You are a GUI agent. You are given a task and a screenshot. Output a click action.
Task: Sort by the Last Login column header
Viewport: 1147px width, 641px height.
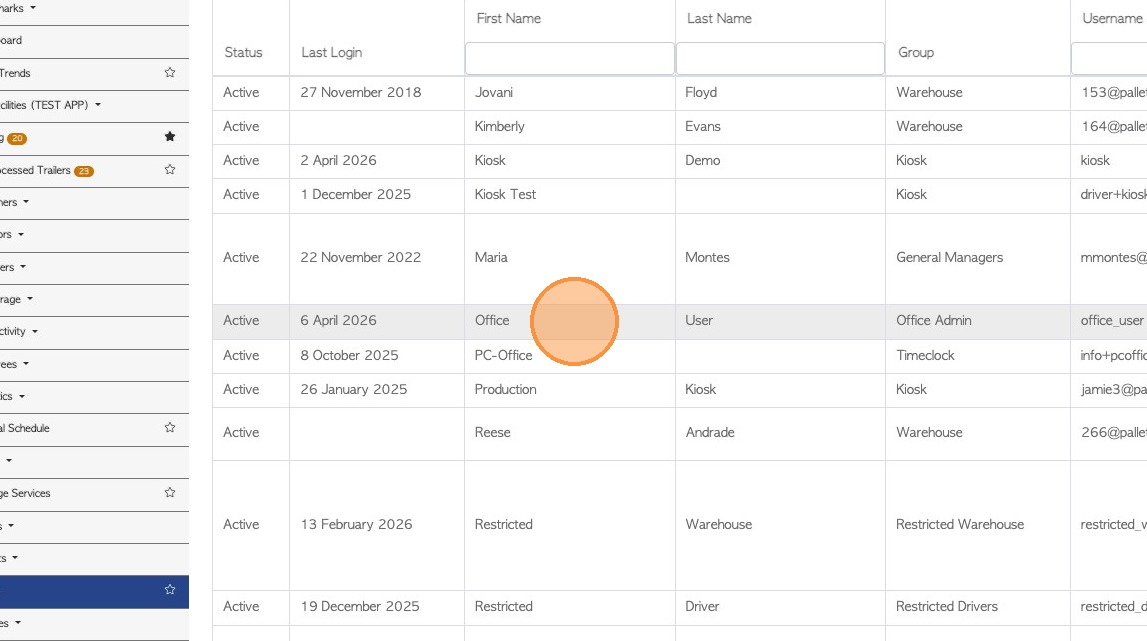coord(331,52)
